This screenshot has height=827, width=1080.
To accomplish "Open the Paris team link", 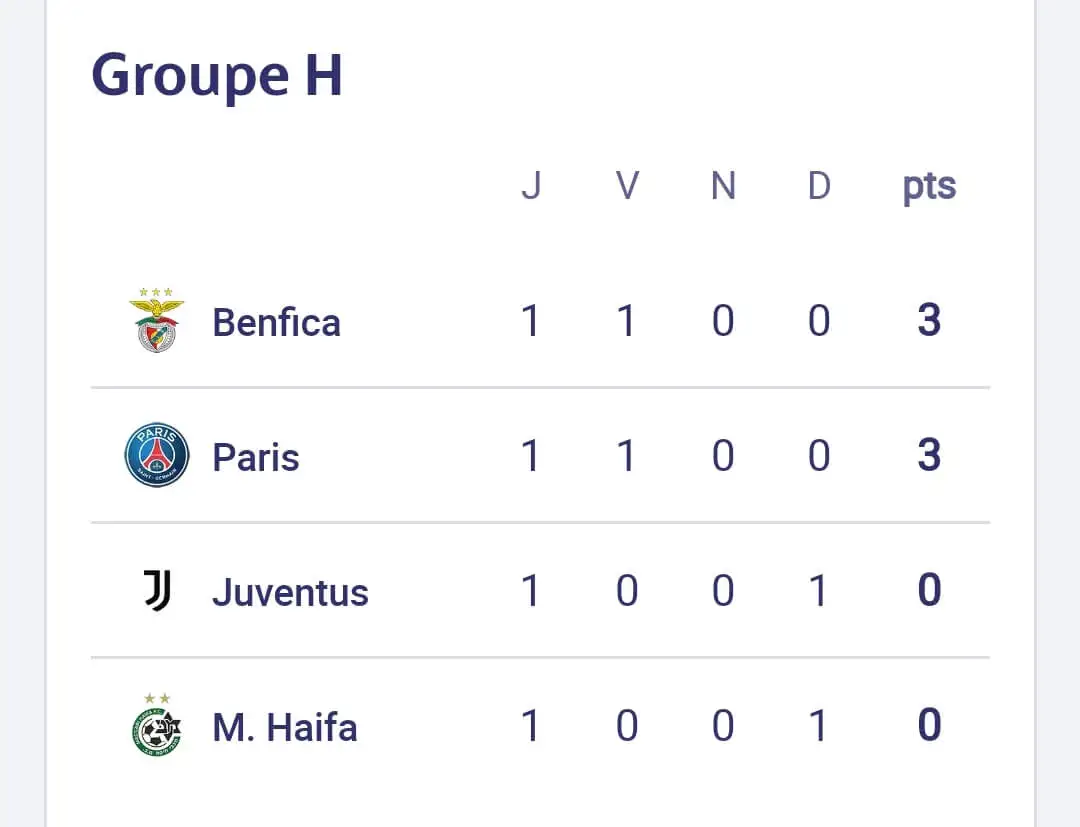I will pyautogui.click(x=256, y=458).
